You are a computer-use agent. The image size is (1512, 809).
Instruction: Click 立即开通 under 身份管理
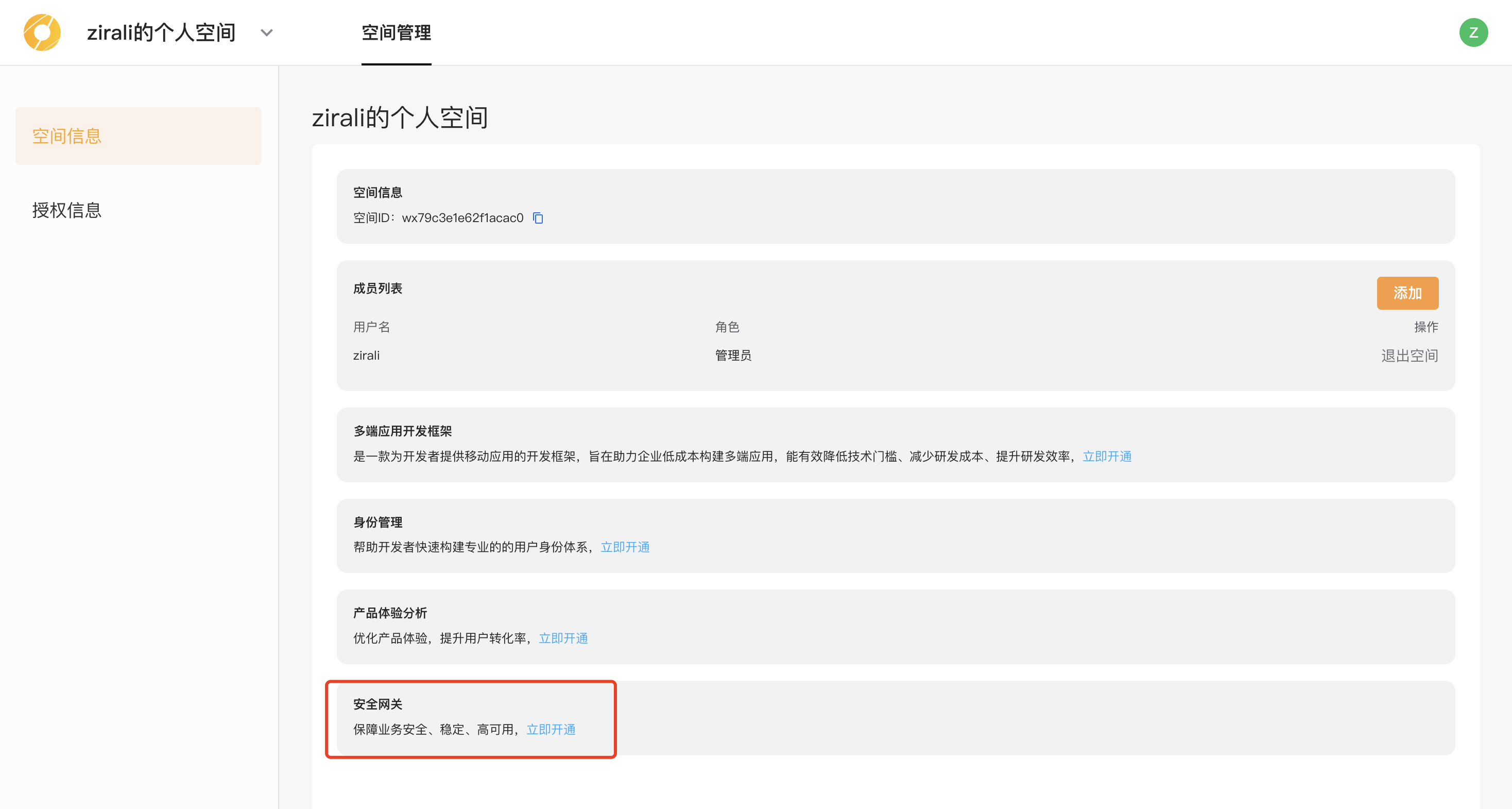[625, 547]
